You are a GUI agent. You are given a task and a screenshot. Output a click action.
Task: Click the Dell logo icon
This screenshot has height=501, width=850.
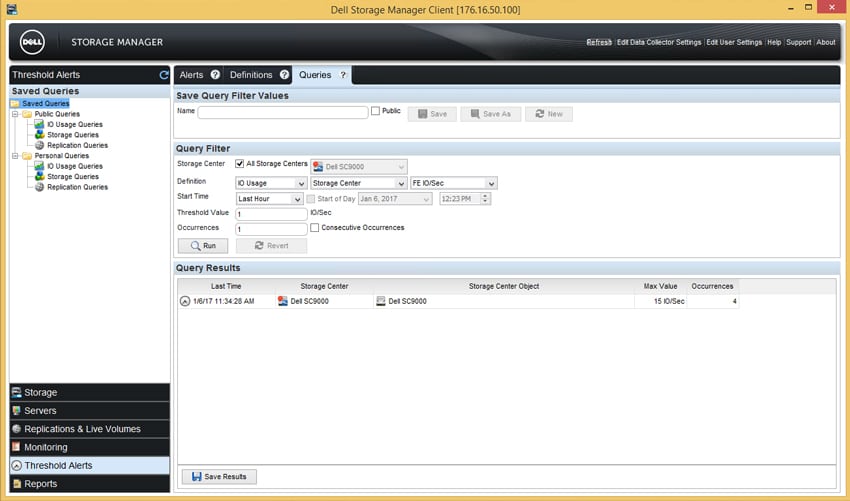pos(33,42)
